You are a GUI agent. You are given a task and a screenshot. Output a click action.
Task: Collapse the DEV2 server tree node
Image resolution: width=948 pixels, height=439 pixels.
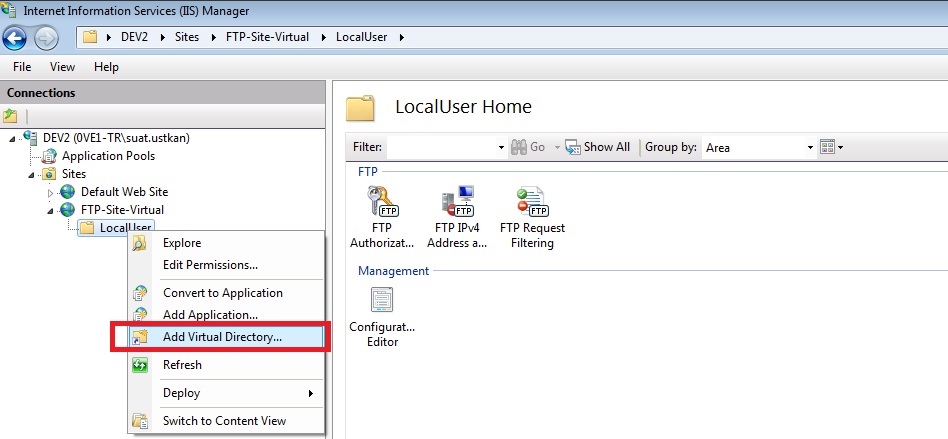pyautogui.click(x=13, y=139)
